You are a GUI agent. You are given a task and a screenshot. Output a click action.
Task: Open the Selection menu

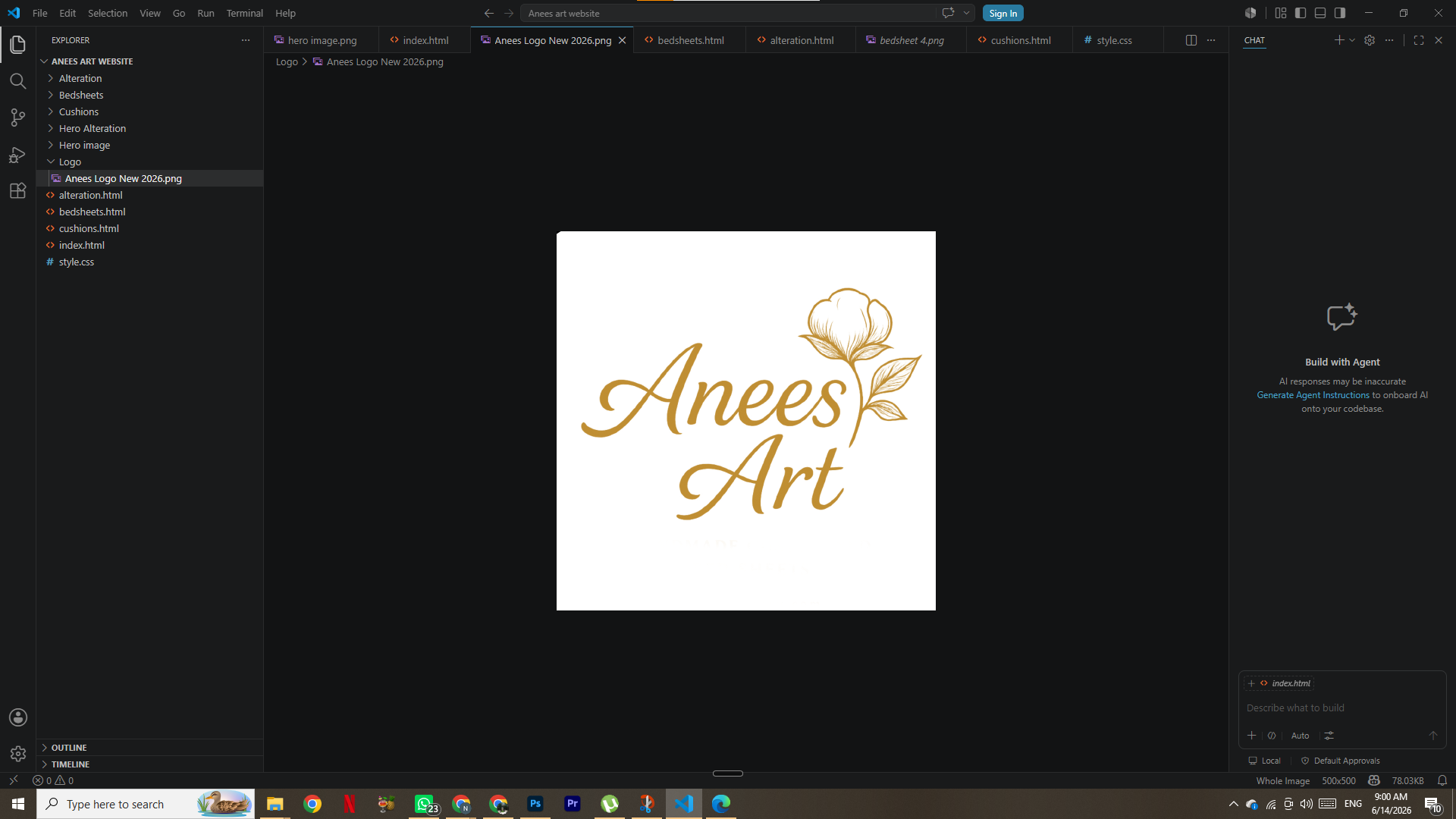pos(108,13)
